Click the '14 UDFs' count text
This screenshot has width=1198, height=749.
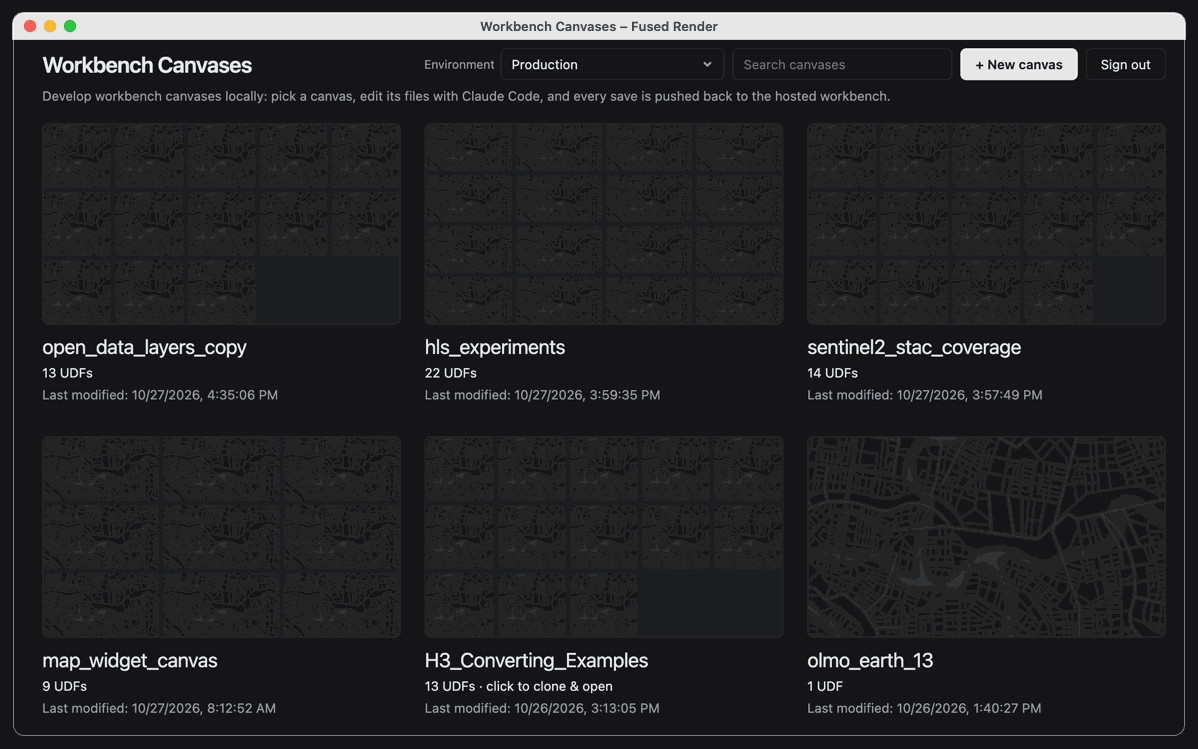pos(833,373)
